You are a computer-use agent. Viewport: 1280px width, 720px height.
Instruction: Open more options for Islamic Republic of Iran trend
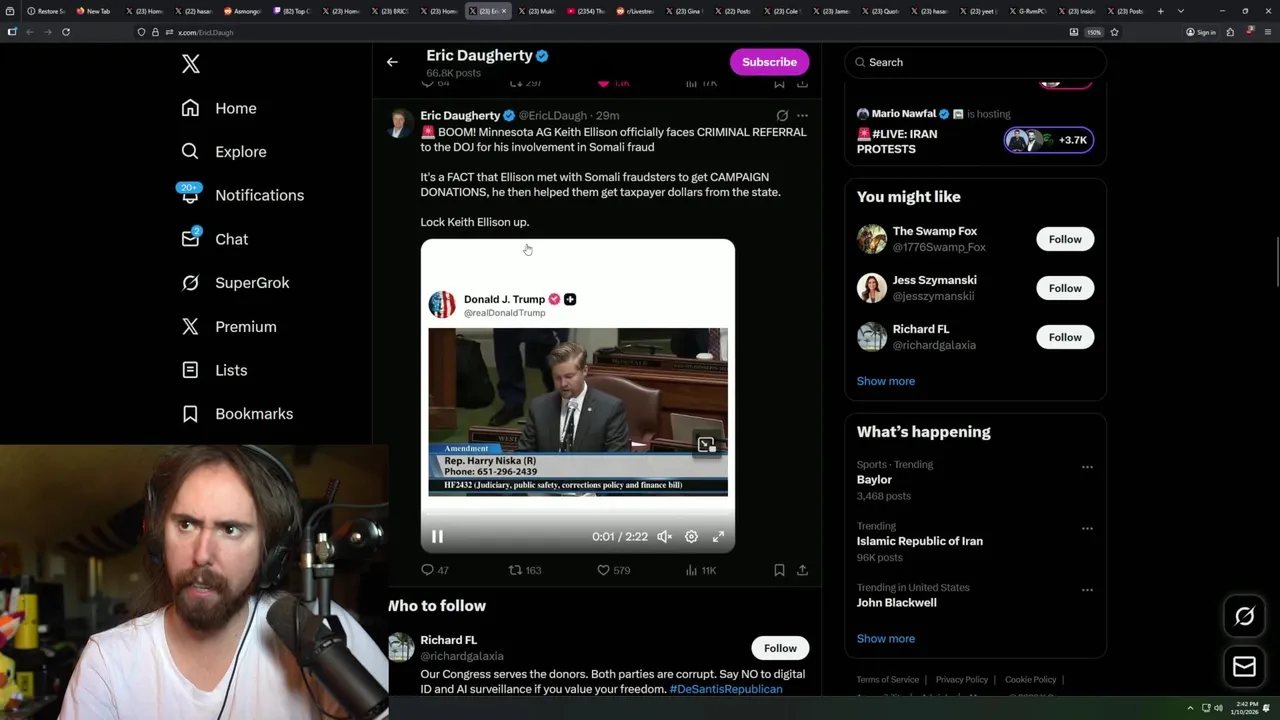[x=1087, y=529]
